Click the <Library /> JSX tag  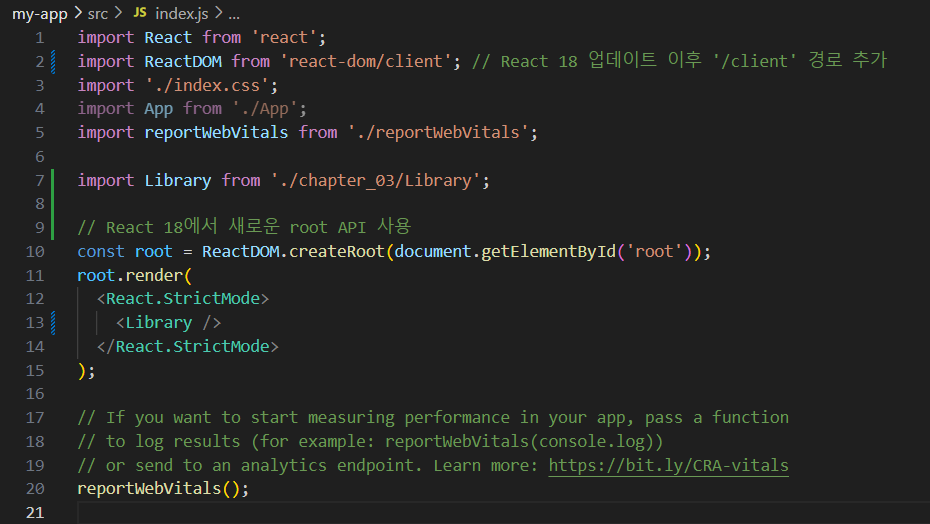pyautogui.click(x=168, y=323)
